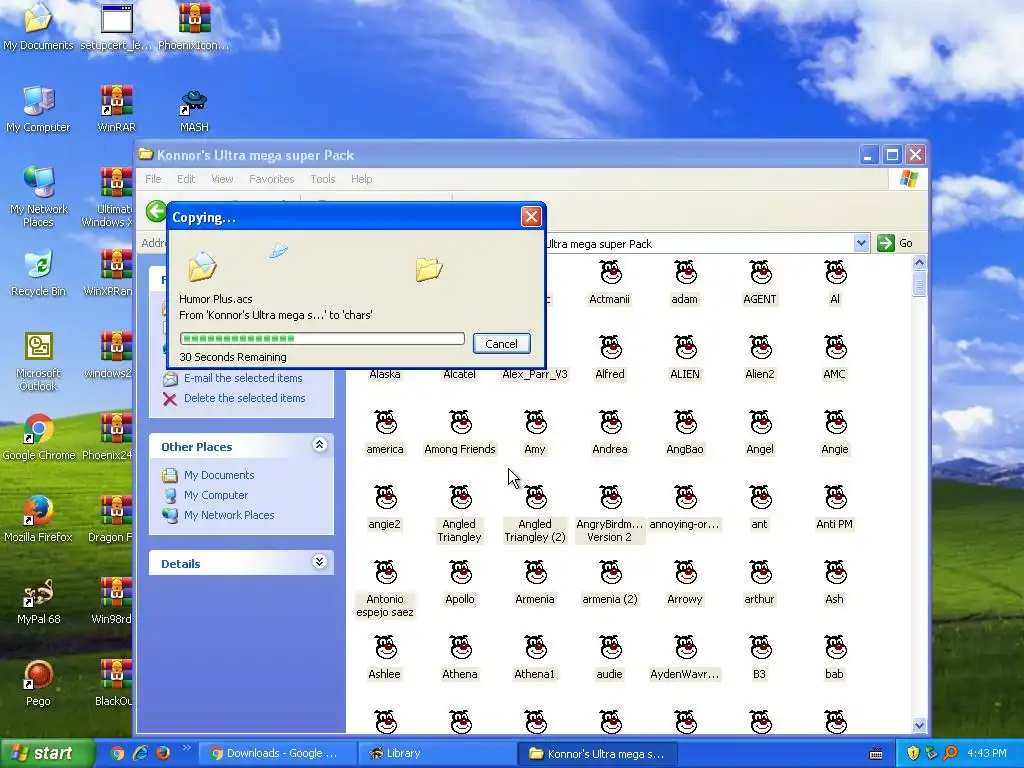This screenshot has width=1024, height=768.
Task: Click the security shield tray icon
Action: (913, 754)
